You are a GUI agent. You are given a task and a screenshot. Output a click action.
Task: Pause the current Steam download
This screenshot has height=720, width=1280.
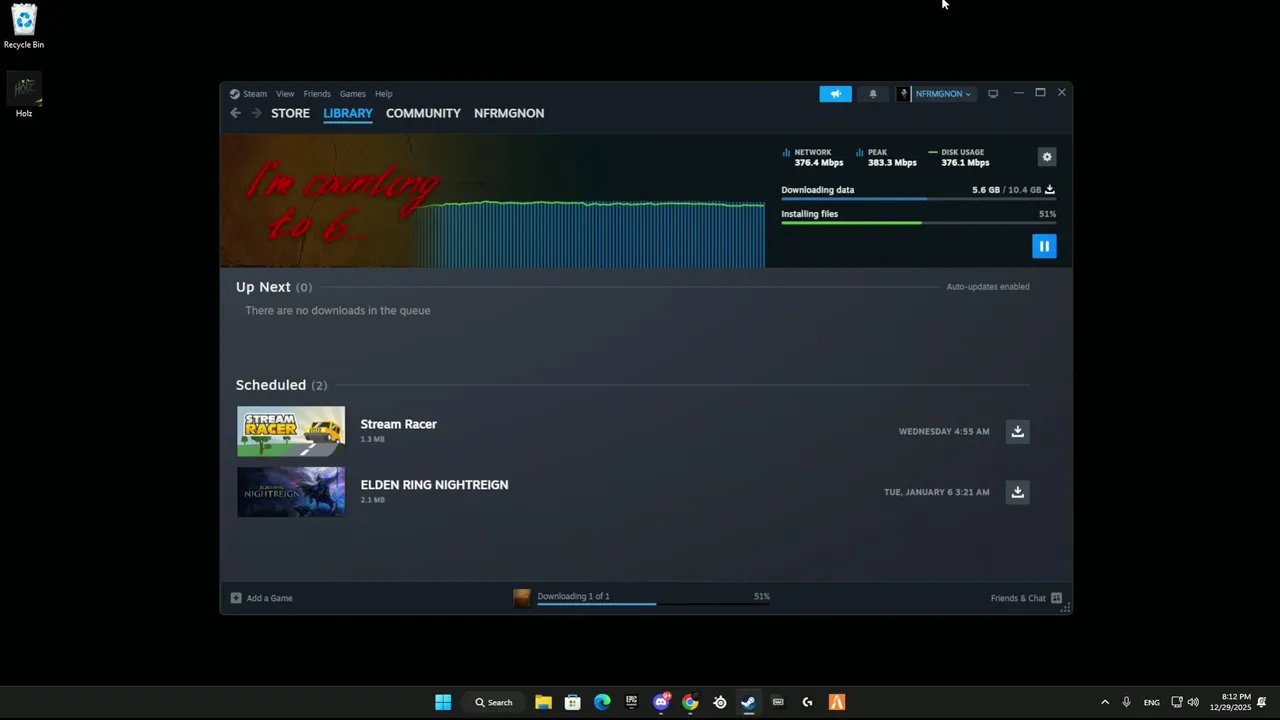[1044, 246]
